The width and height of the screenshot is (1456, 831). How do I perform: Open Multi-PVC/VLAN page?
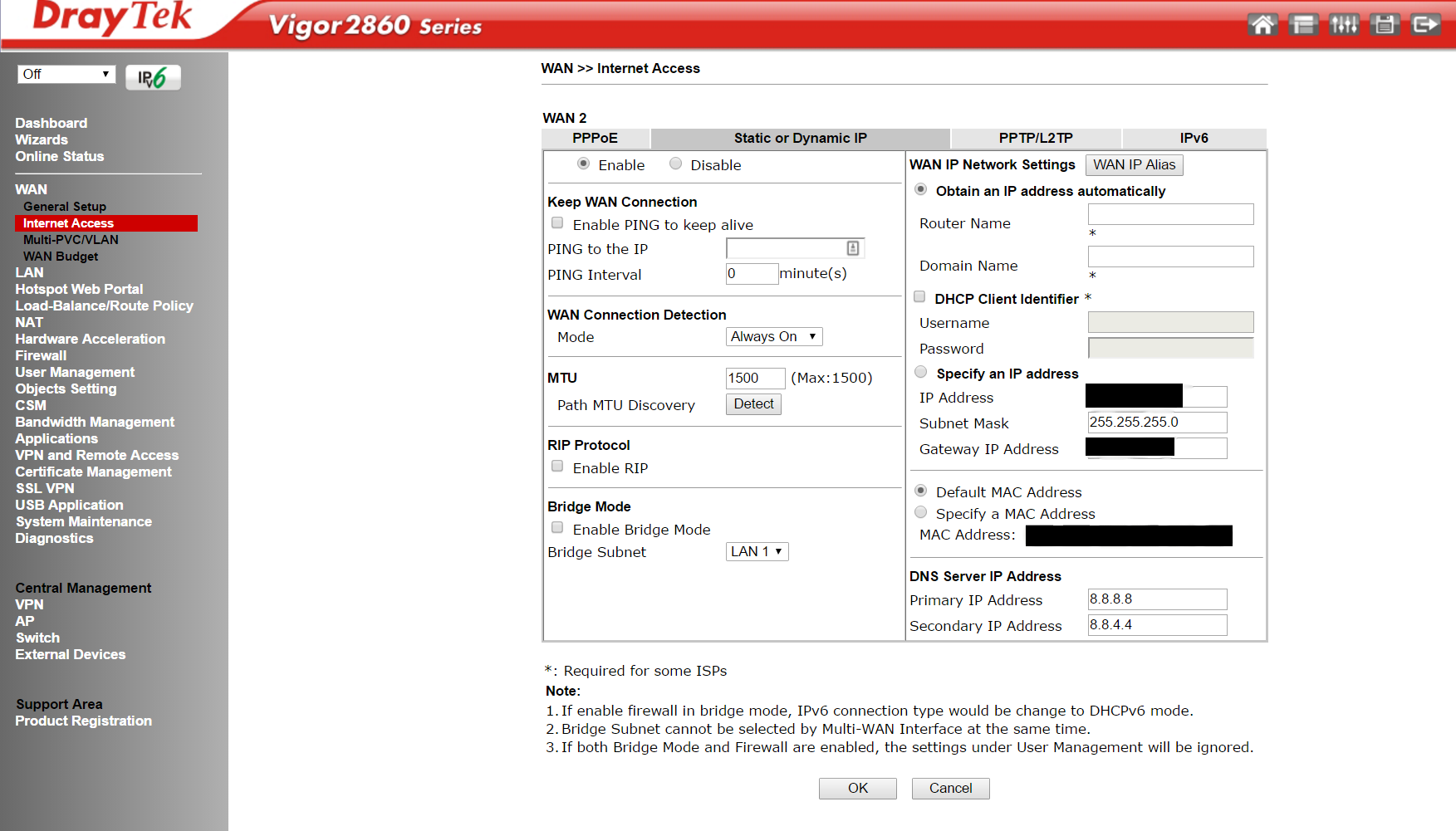point(71,240)
